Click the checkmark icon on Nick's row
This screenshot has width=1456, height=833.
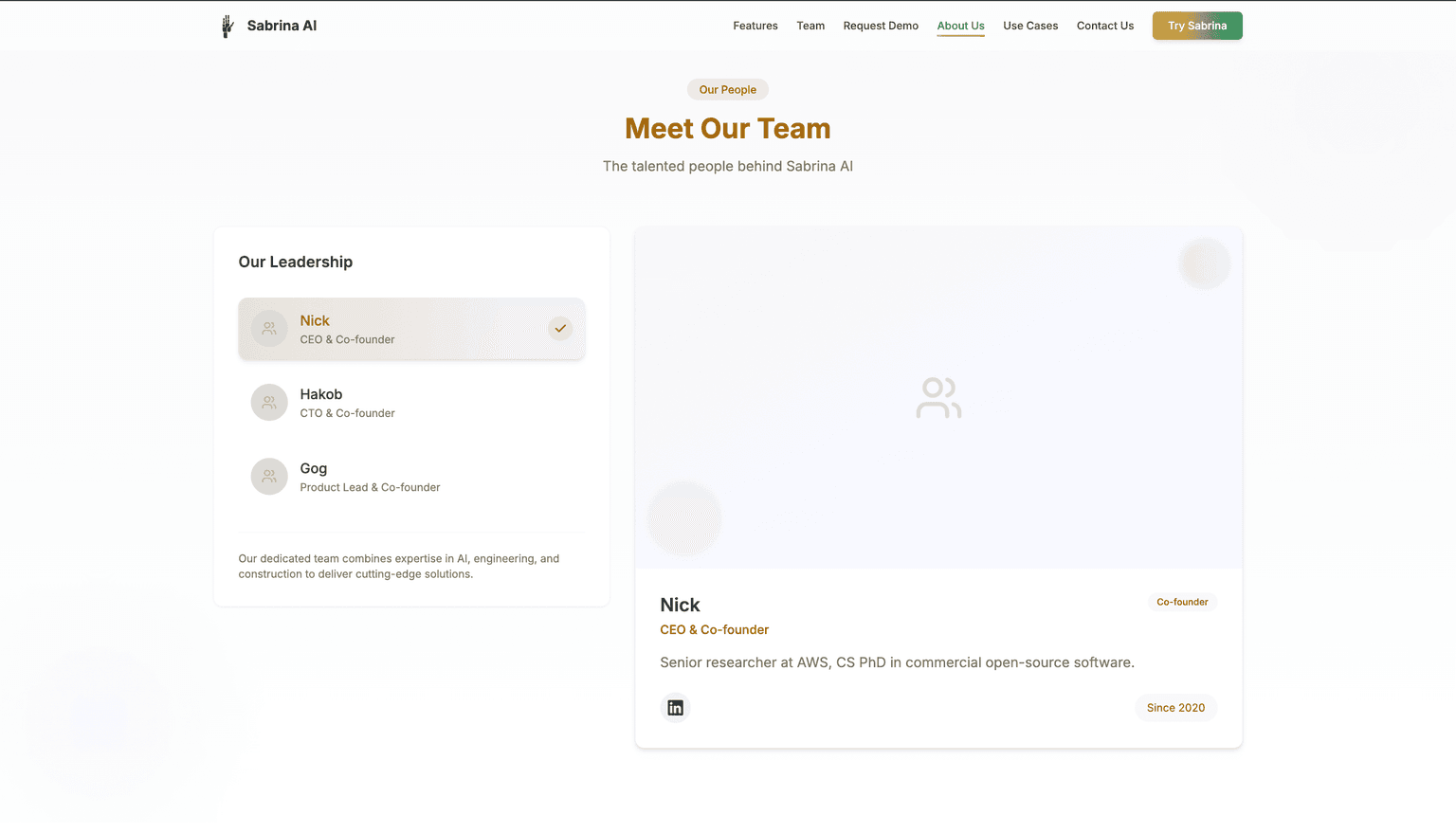(560, 329)
